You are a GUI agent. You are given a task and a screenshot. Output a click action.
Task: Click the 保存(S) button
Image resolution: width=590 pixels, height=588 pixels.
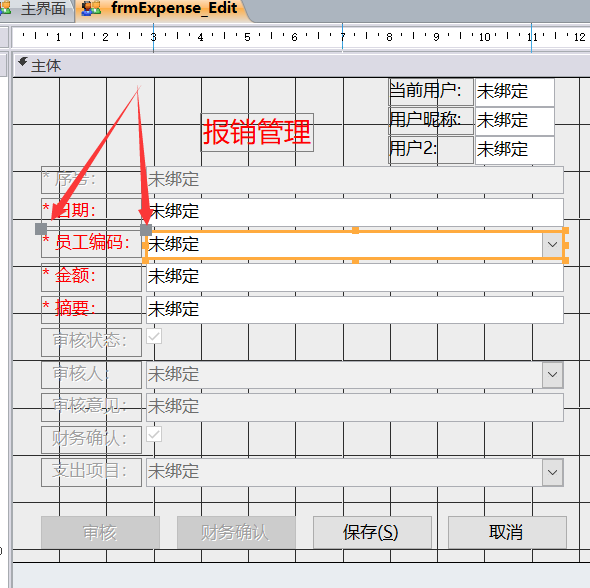tap(372, 532)
